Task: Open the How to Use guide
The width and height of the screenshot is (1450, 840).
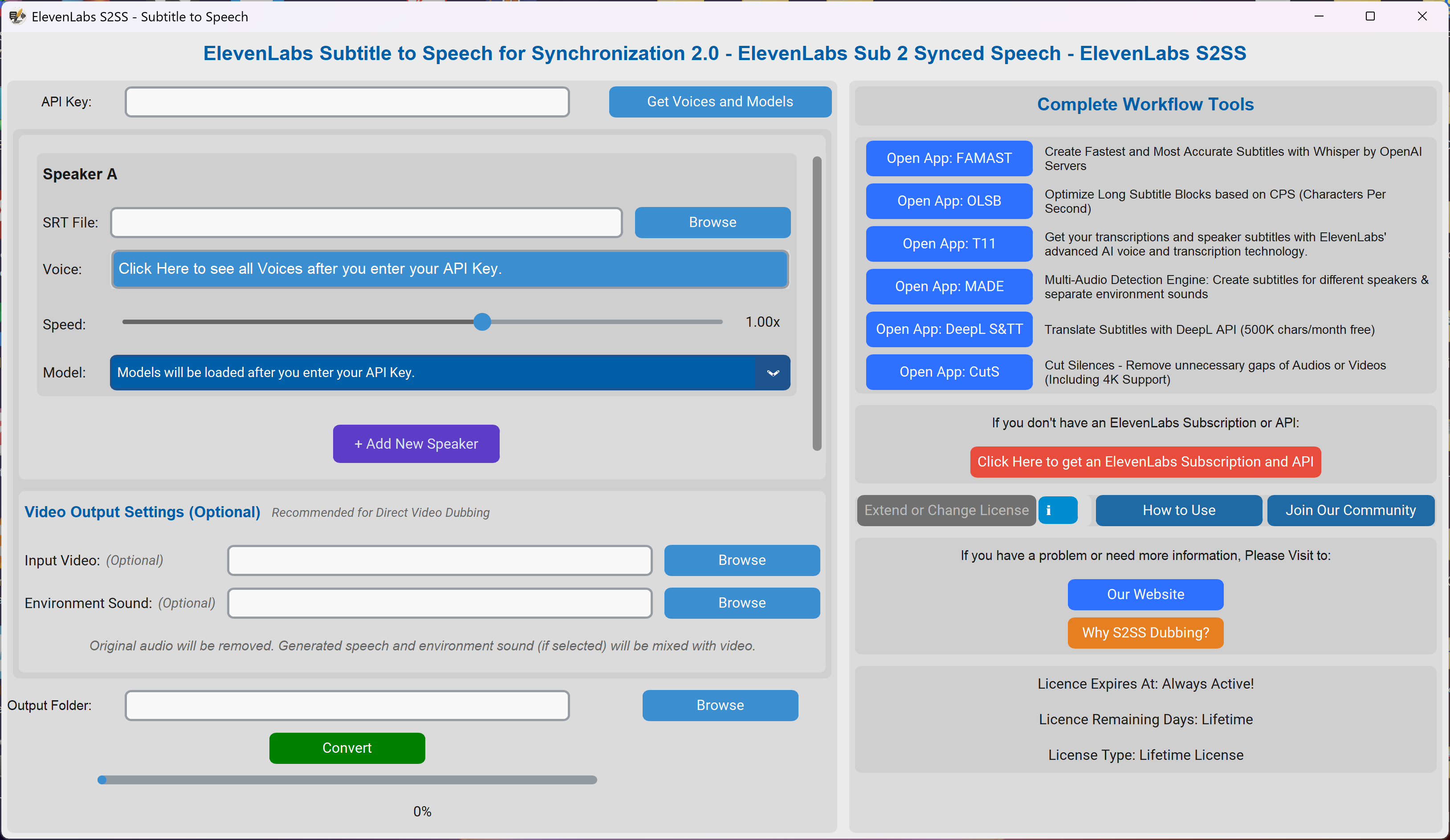Action: click(x=1178, y=510)
